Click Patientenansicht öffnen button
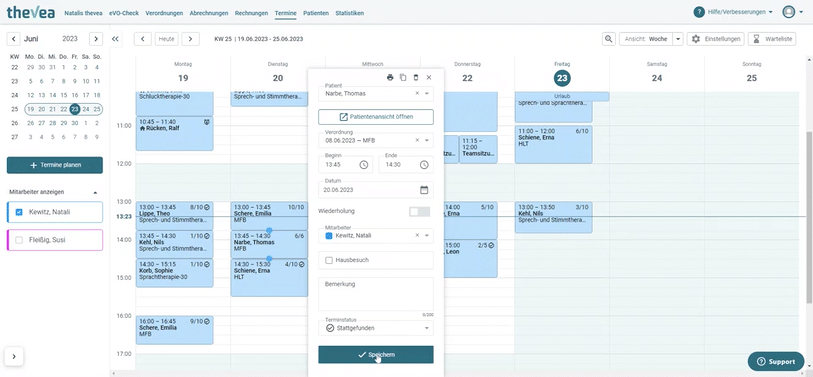The width and height of the screenshot is (813, 377). (x=376, y=117)
